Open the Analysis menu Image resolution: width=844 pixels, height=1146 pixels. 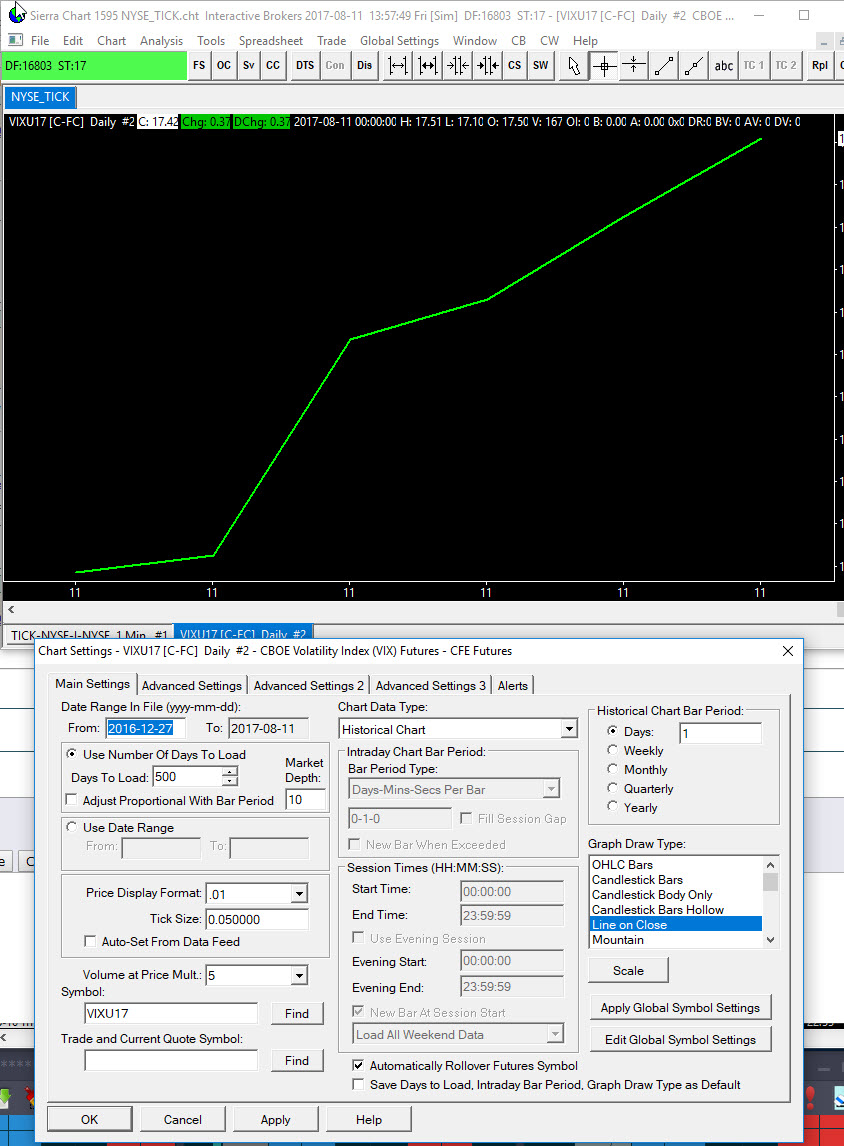(161, 41)
